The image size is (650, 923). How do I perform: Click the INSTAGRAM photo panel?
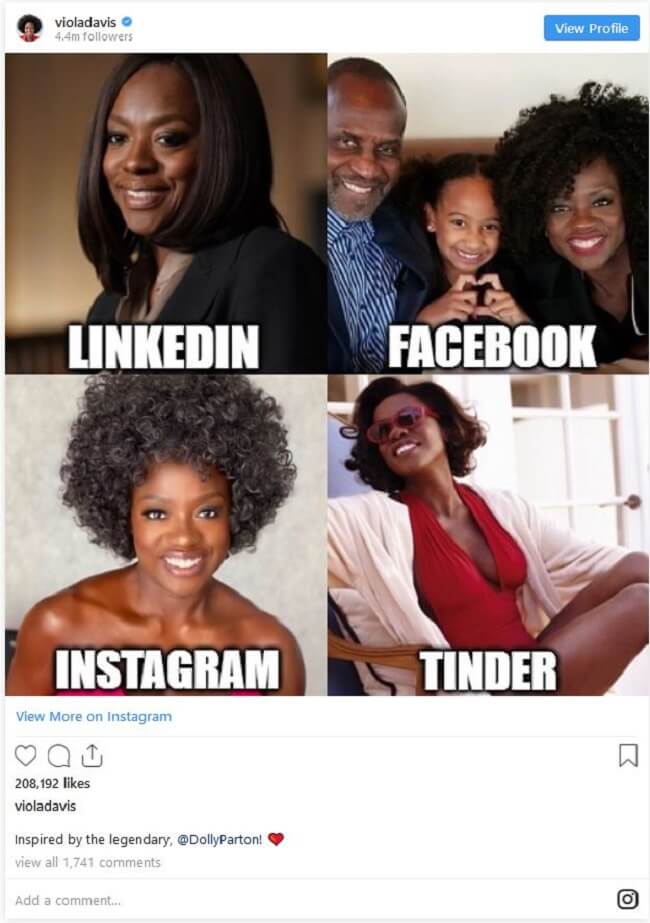click(x=166, y=535)
